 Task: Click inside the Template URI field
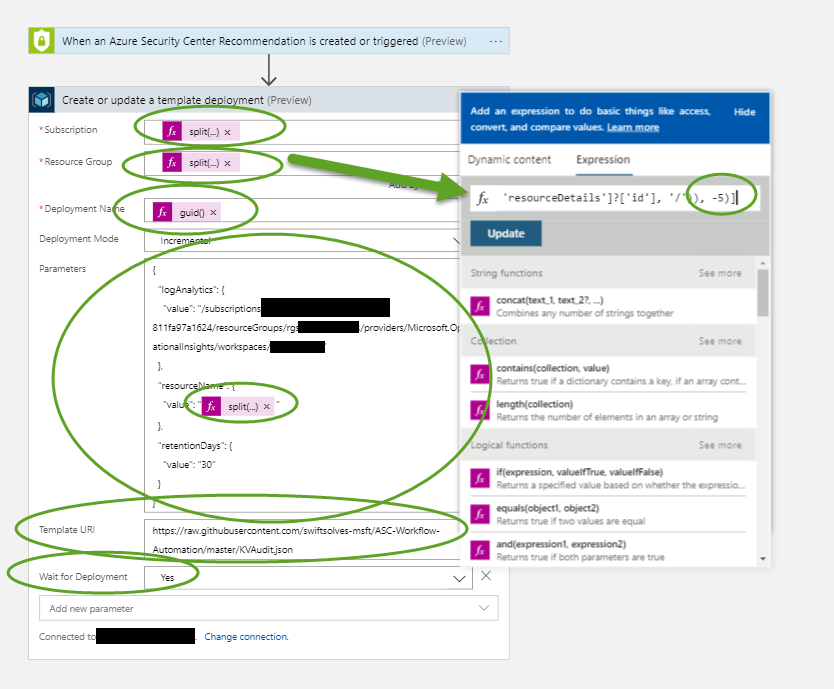[x=303, y=539]
